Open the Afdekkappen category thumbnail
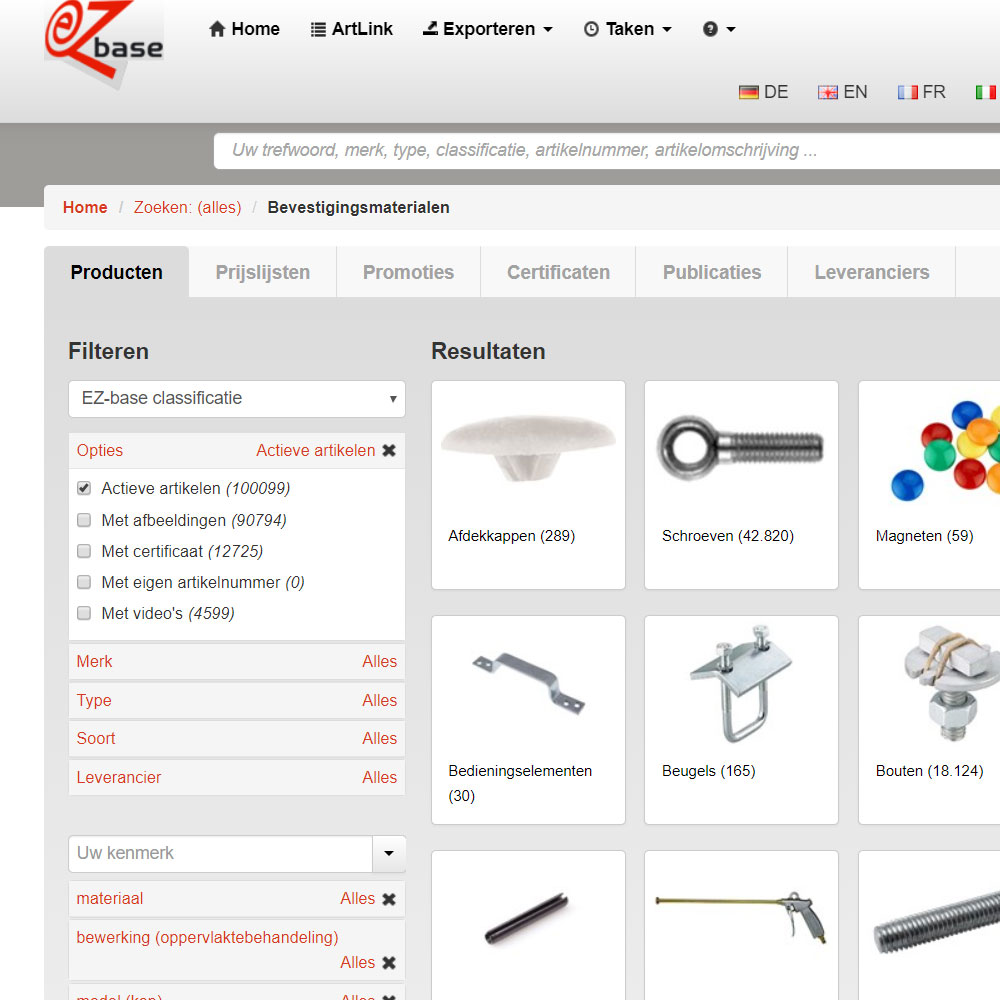This screenshot has width=1000, height=1000. click(x=528, y=450)
